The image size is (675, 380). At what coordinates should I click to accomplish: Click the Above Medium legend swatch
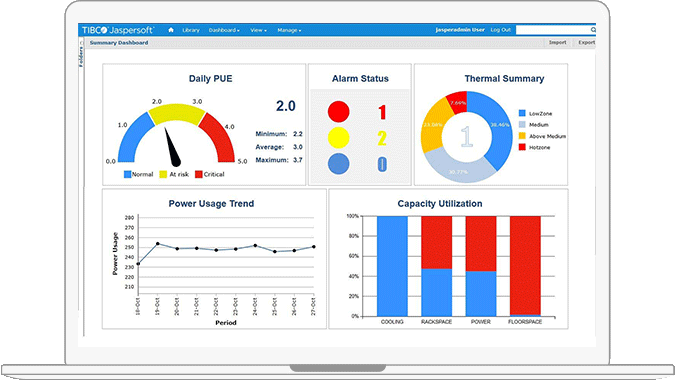click(x=522, y=136)
